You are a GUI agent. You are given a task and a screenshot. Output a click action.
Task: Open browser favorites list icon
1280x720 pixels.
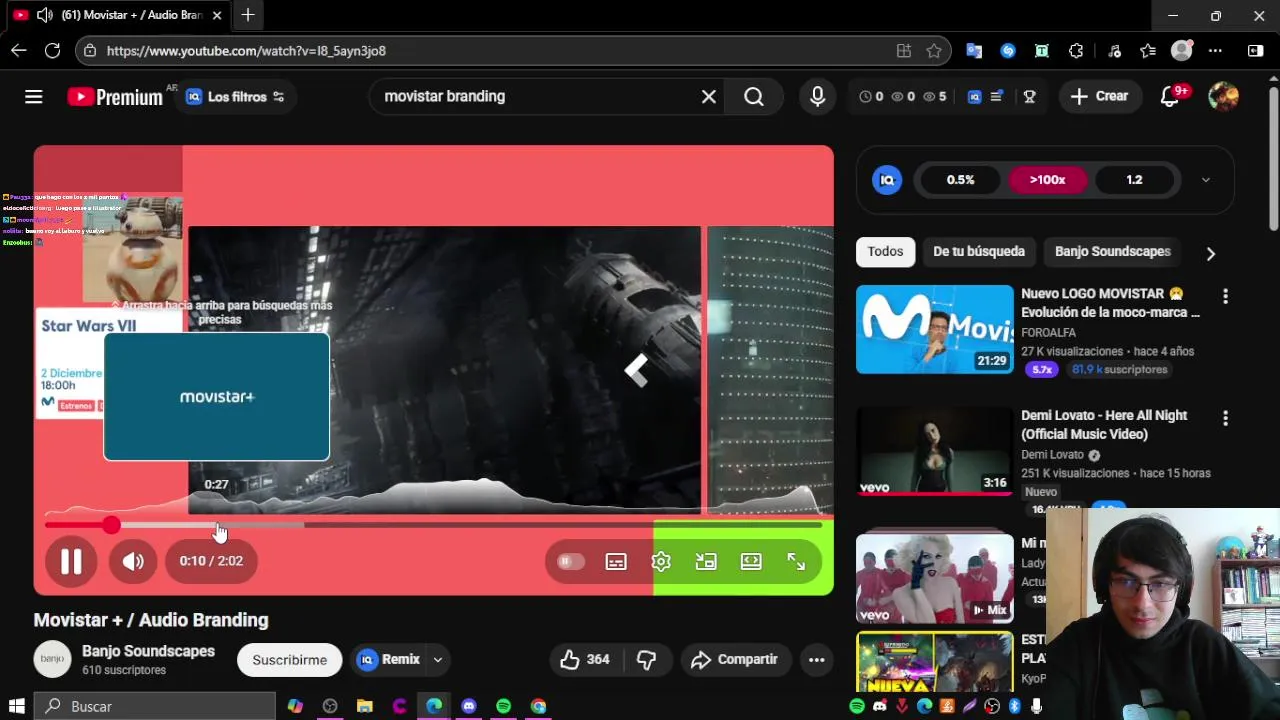(1148, 51)
